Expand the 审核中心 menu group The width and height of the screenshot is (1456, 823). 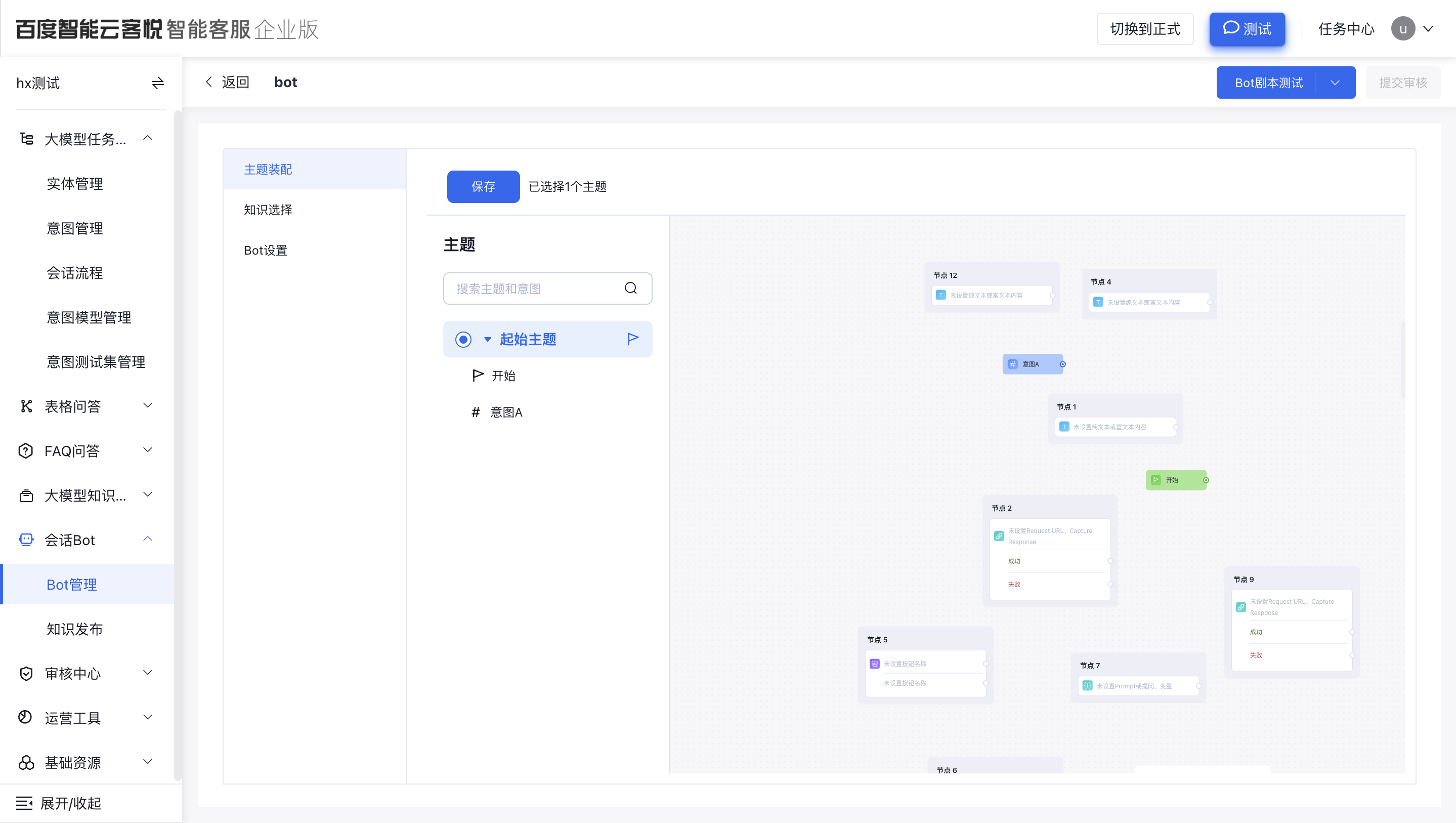(x=148, y=673)
